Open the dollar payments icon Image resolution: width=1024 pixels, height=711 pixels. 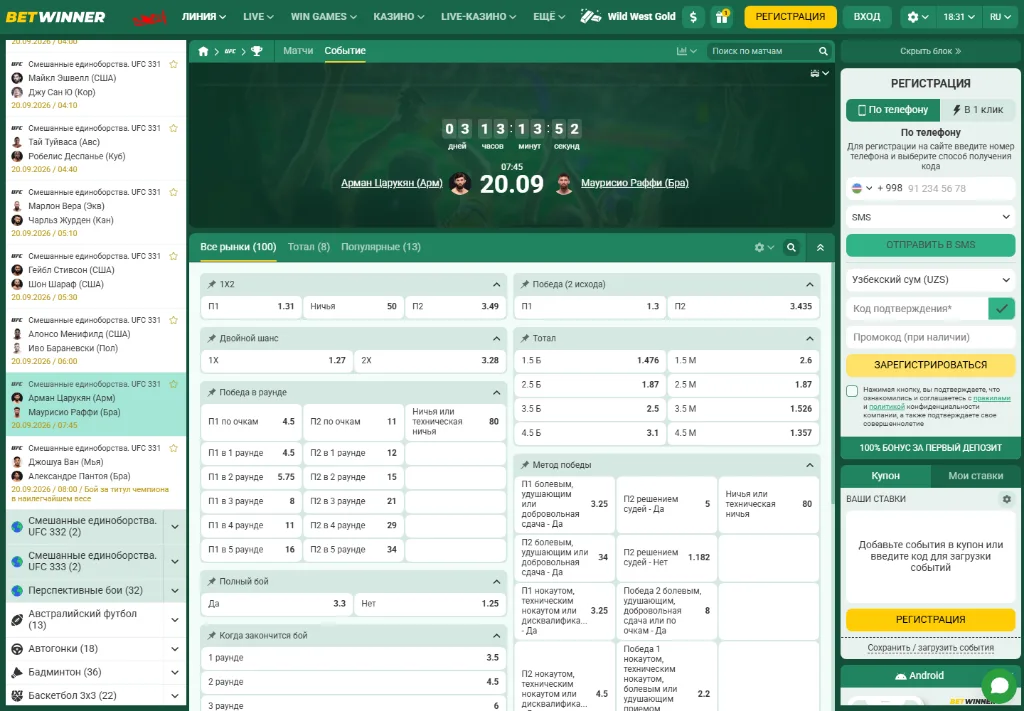point(693,17)
